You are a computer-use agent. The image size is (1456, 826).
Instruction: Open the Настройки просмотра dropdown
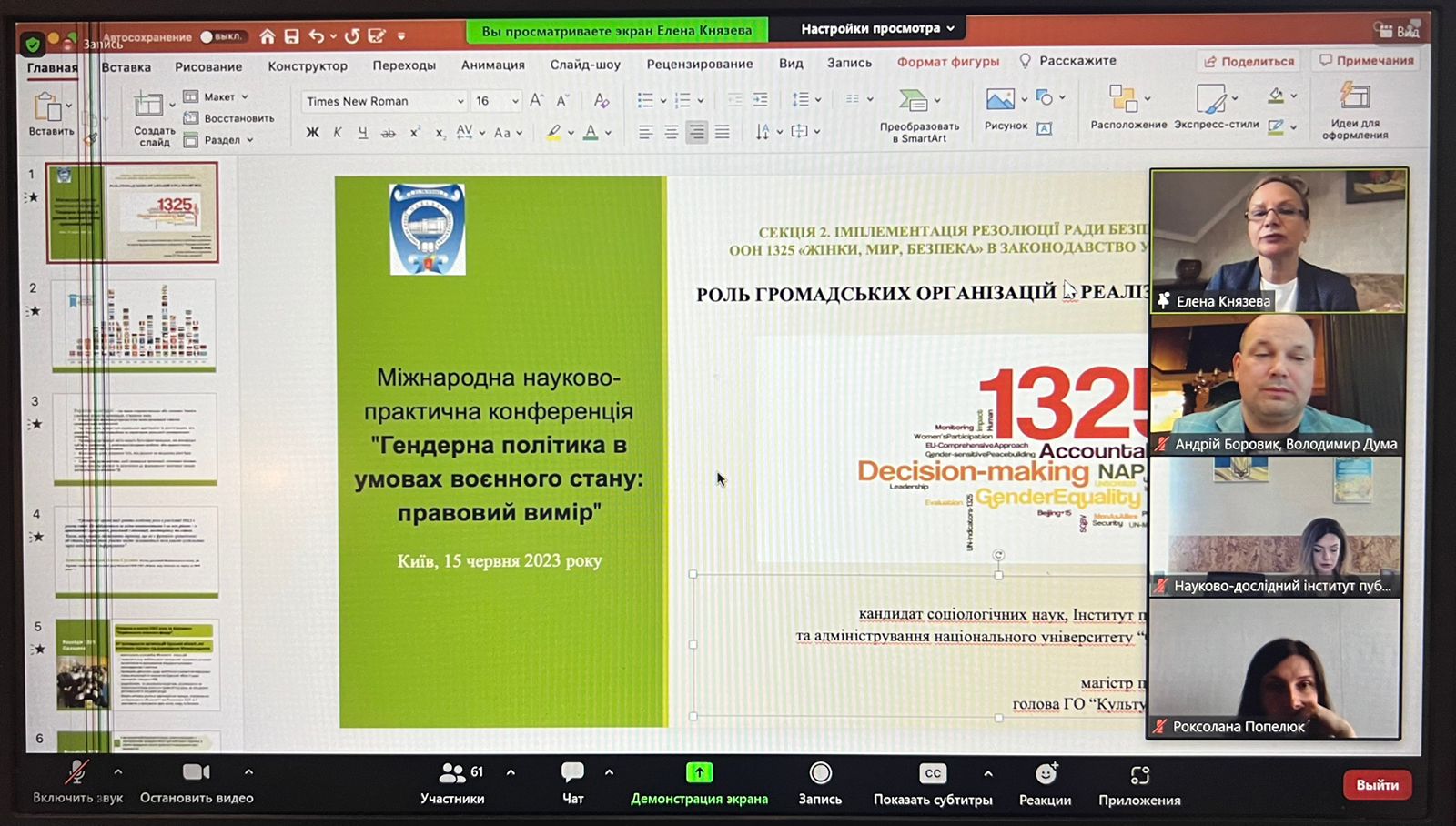click(x=877, y=28)
